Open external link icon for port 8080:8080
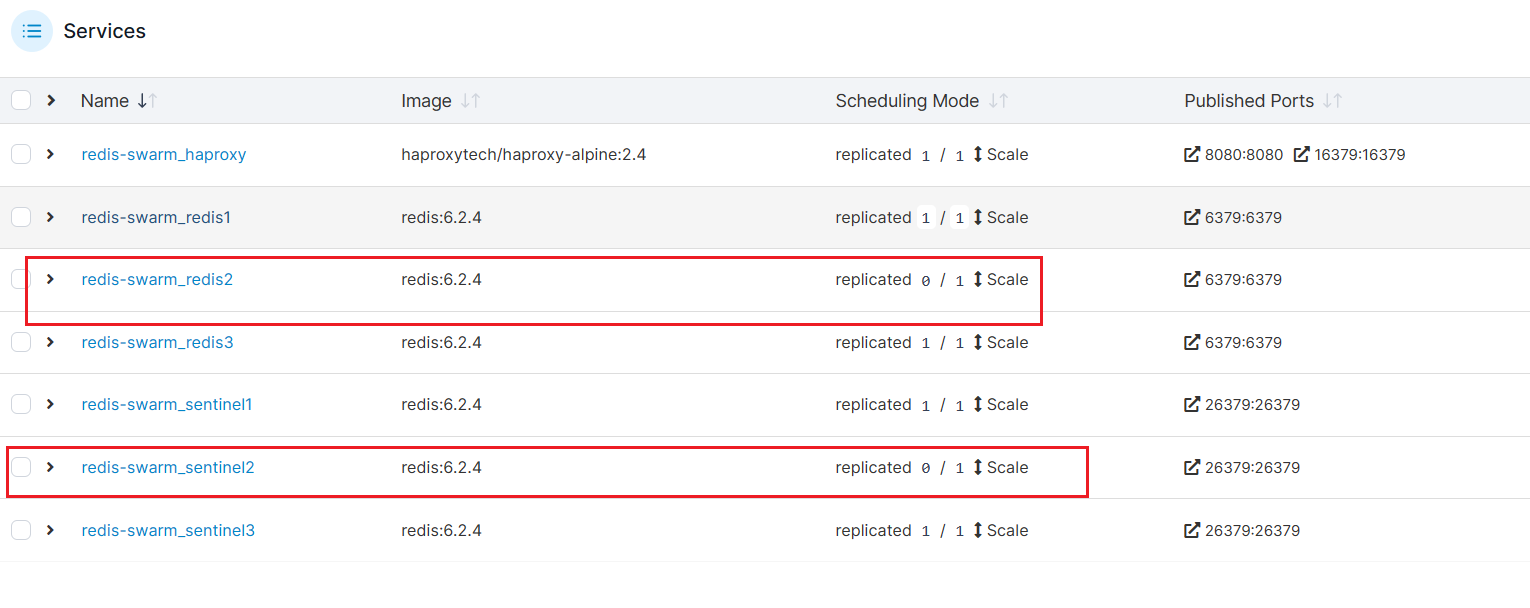The image size is (1530, 608). click(1192, 155)
